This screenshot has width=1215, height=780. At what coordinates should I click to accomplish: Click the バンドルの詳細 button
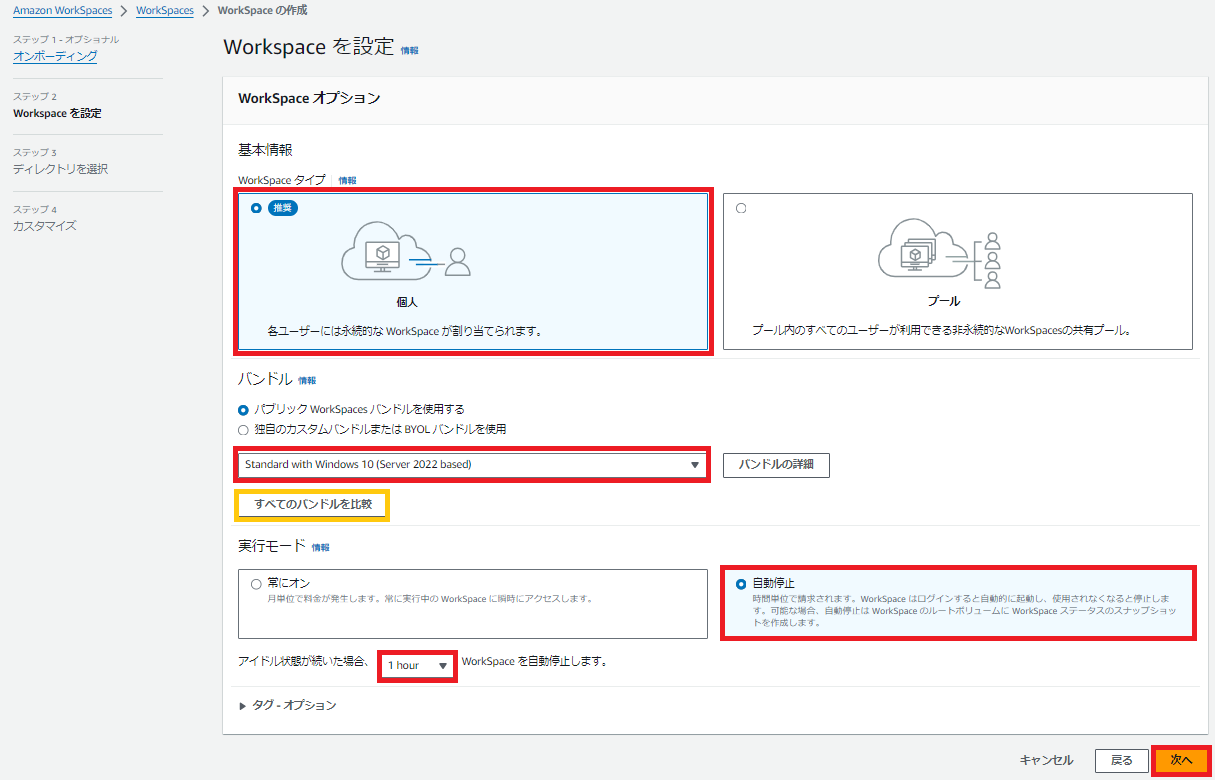click(x=776, y=465)
